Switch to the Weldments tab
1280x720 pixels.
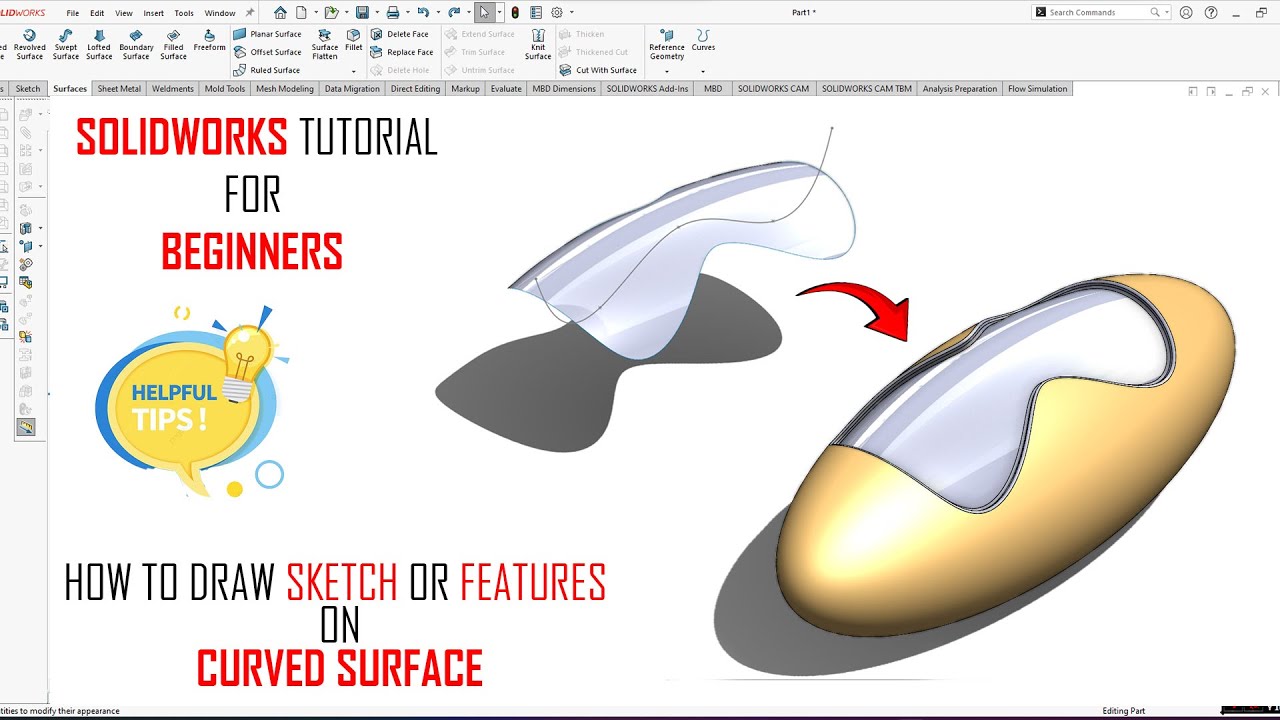coord(173,89)
